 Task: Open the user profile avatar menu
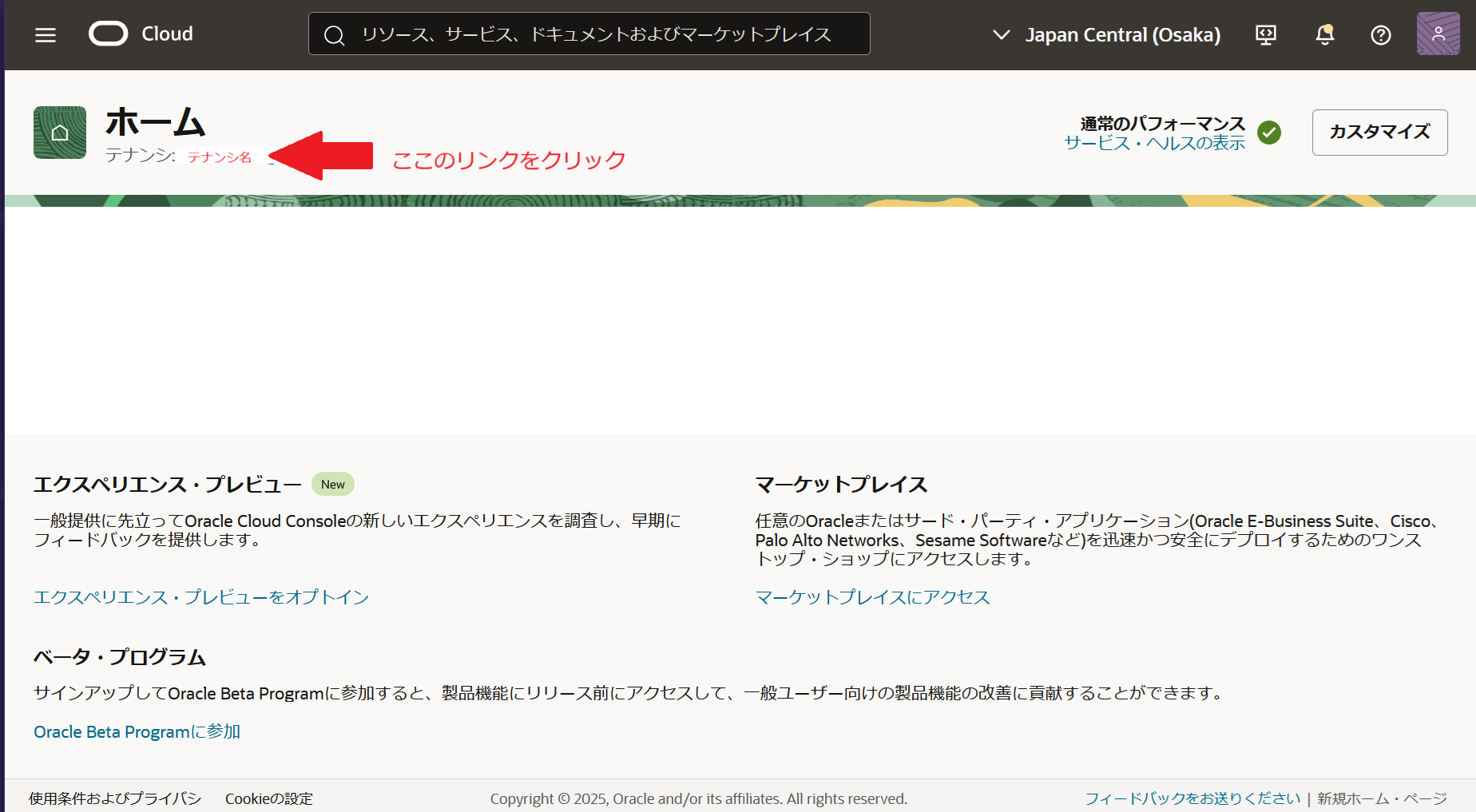1438,34
